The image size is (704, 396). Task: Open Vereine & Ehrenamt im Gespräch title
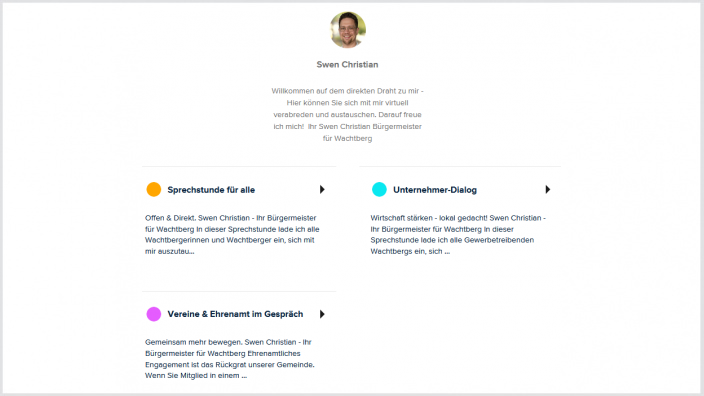235,314
